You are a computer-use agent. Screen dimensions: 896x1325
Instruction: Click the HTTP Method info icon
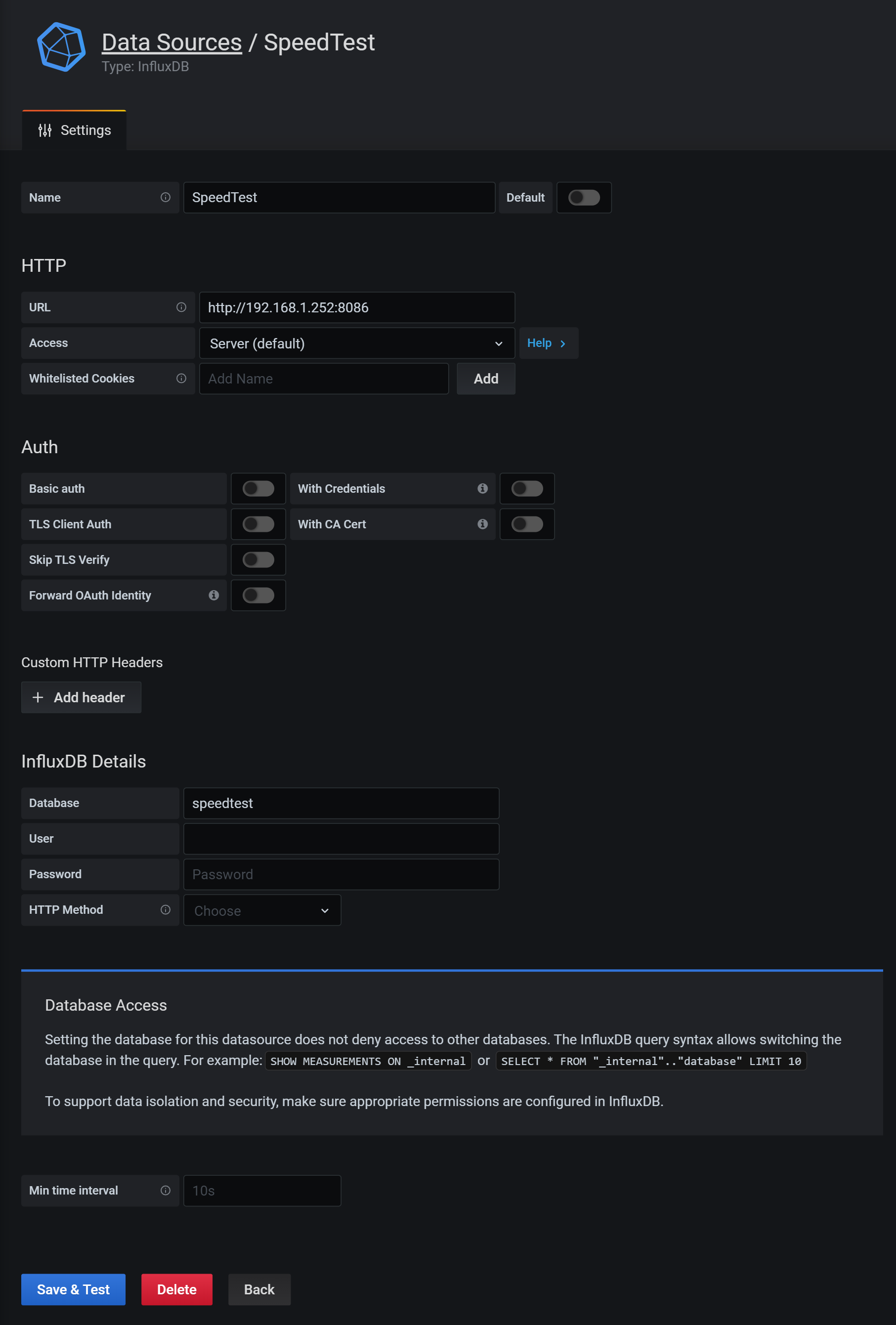(x=165, y=910)
